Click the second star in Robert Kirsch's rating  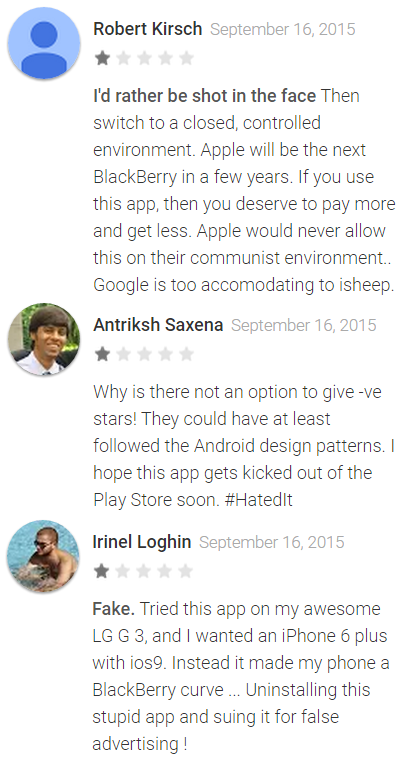(123, 58)
